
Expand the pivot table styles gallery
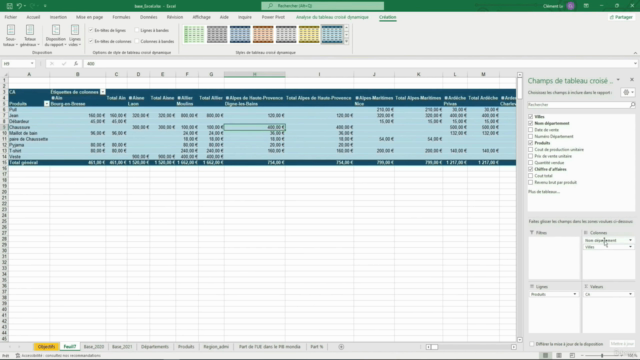point(347,42)
